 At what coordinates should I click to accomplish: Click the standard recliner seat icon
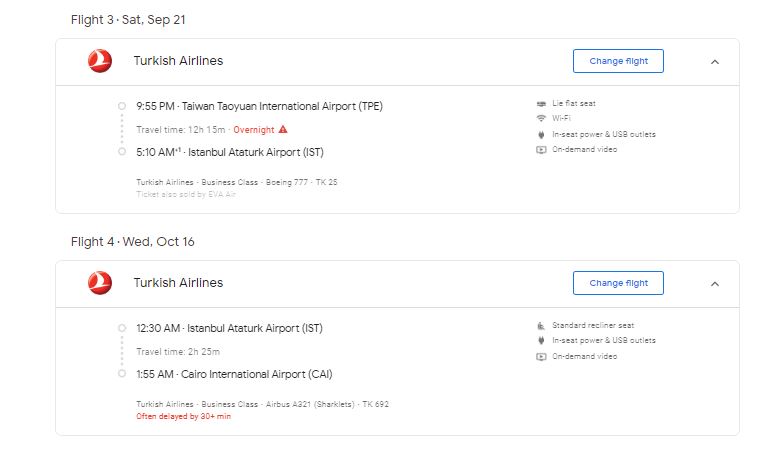coord(541,326)
